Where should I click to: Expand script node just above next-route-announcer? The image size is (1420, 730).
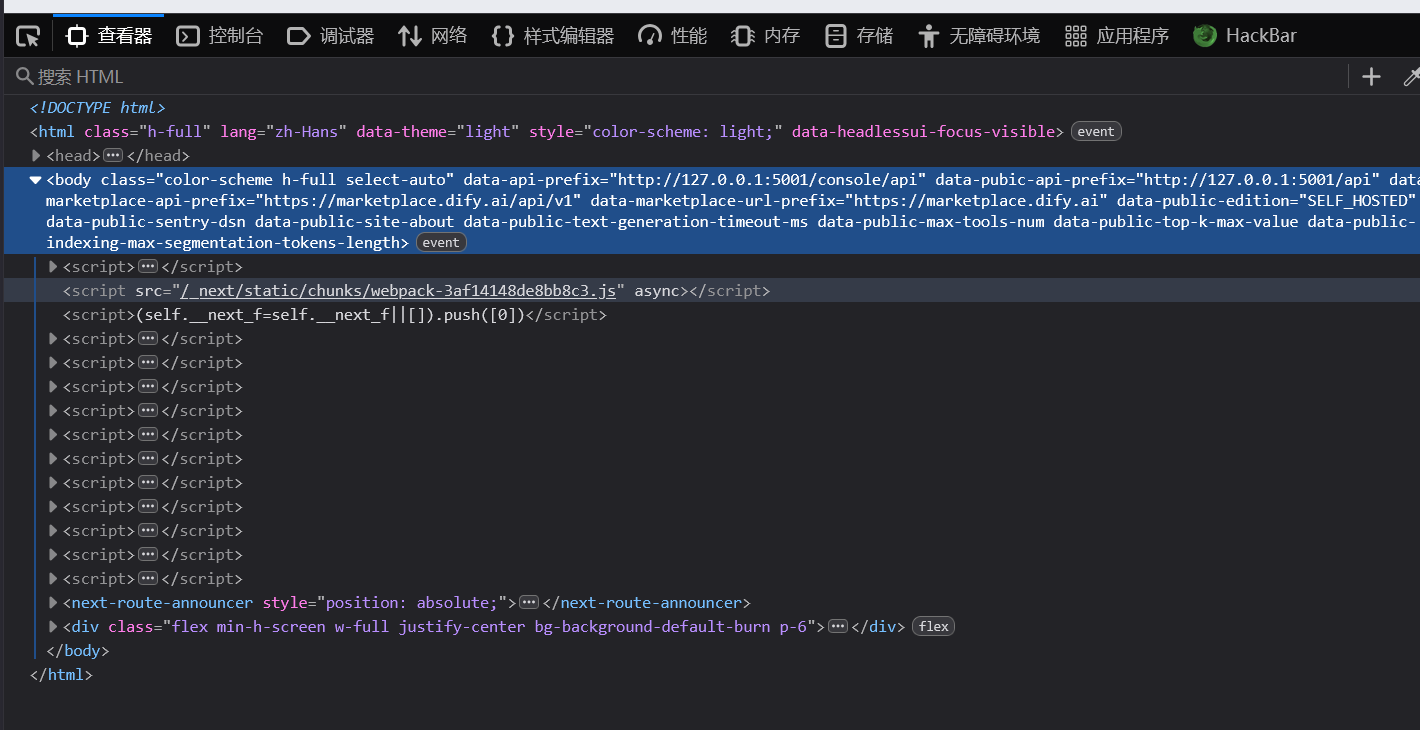[53, 579]
